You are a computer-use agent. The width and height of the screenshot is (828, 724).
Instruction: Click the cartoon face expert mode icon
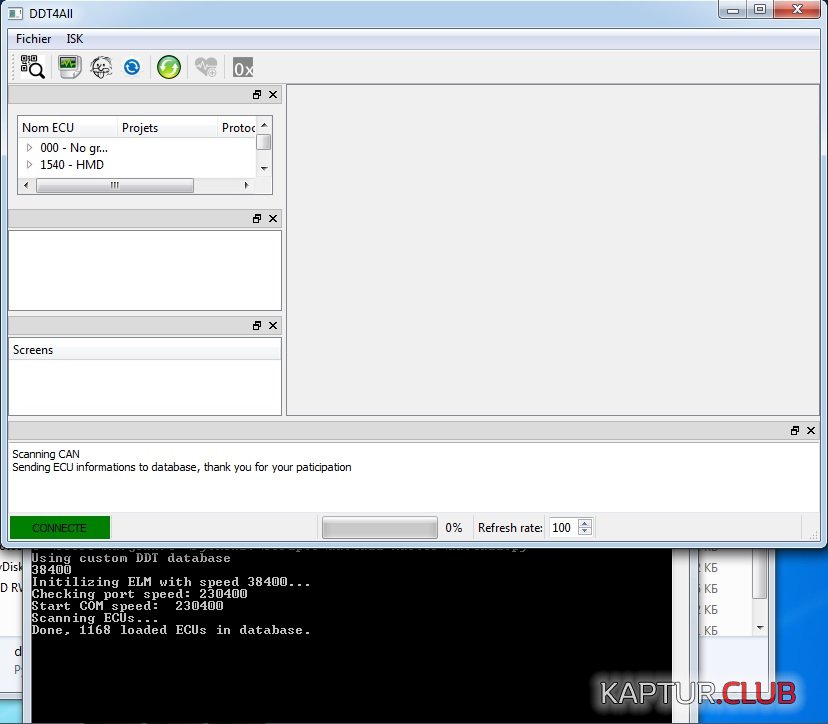[101, 67]
